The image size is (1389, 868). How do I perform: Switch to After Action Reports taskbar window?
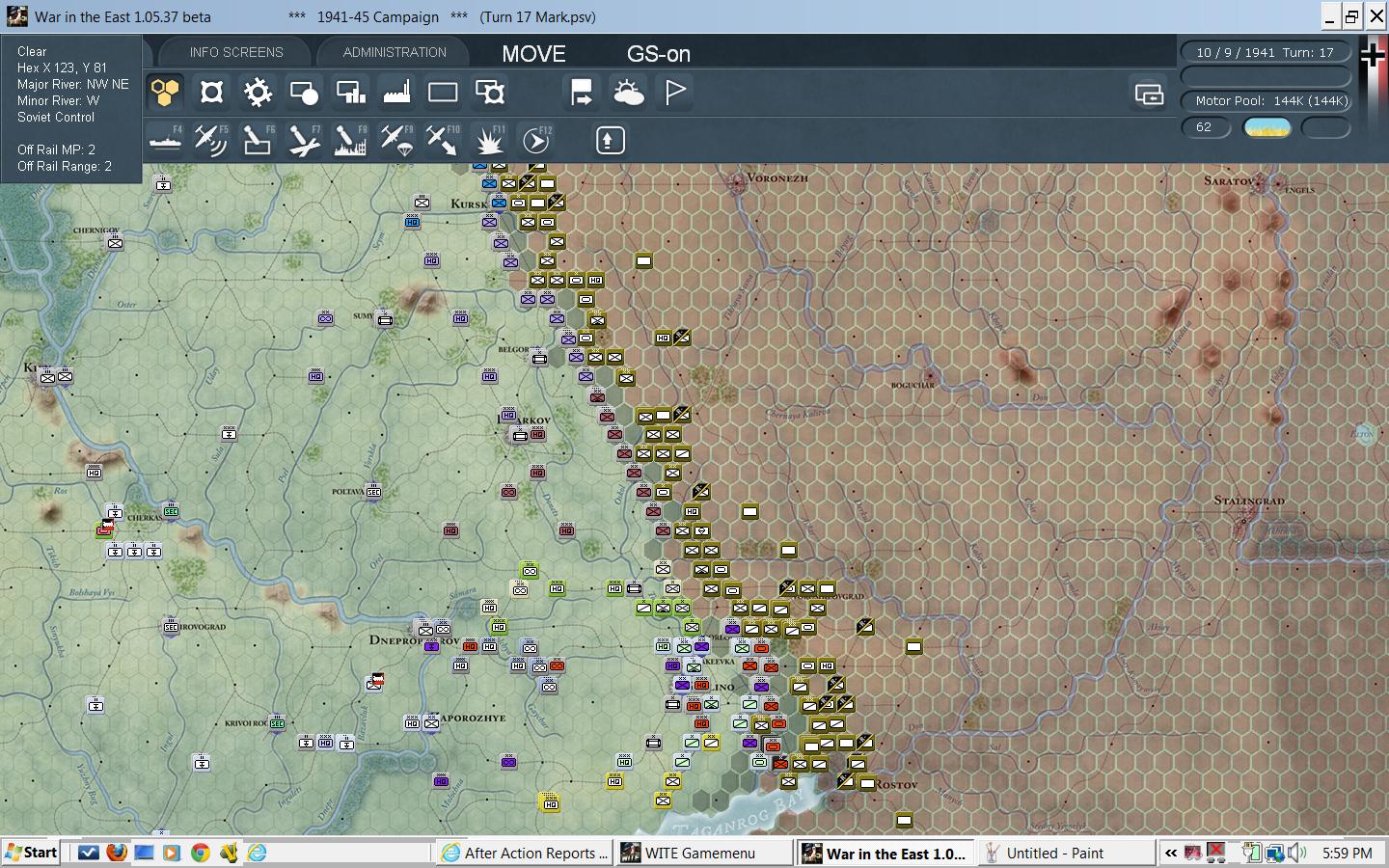[525, 853]
